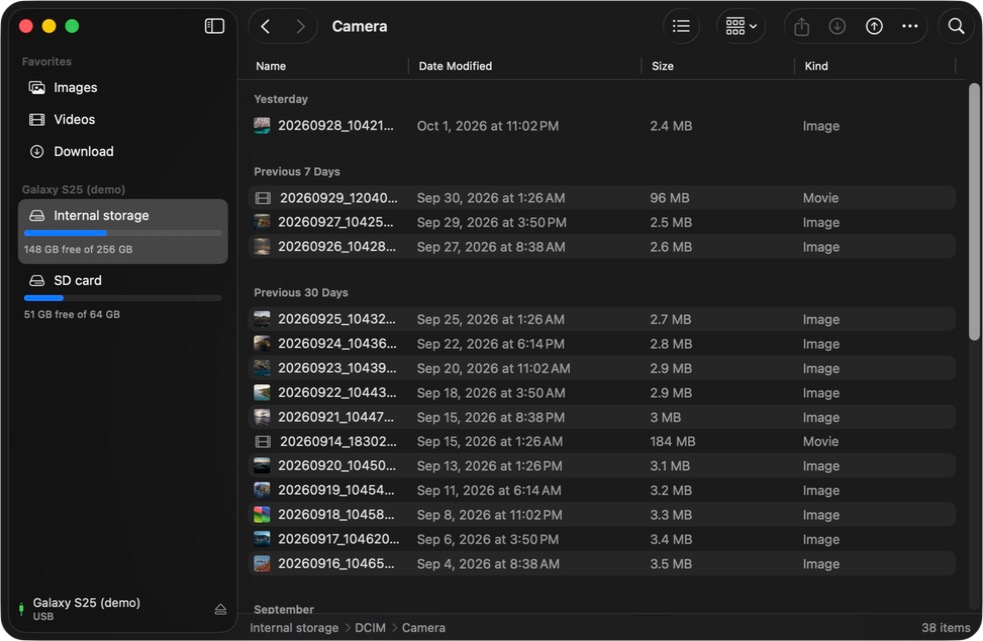Click the 3.5 MB size cell
This screenshot has width=983, height=641.
(x=671, y=564)
